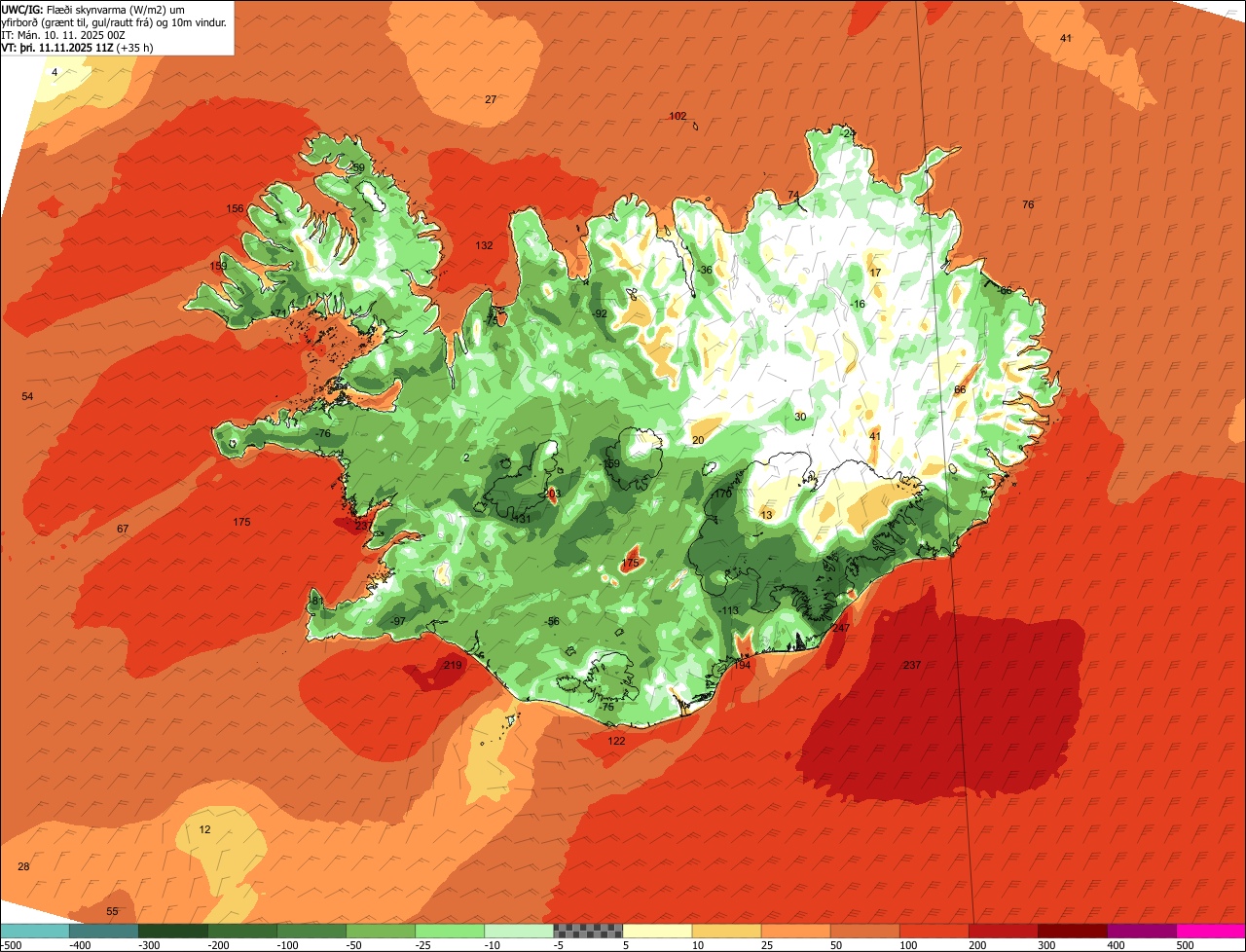Click the value 113 on the map

pyautogui.click(x=730, y=610)
